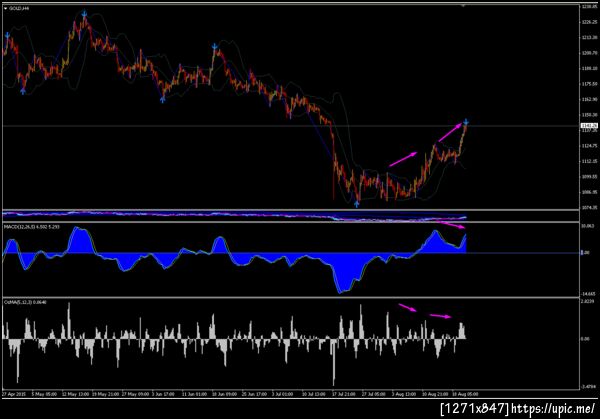Click the 3 Jul 01:00 time label
The width and height of the screenshot is (600, 419).
(283, 394)
